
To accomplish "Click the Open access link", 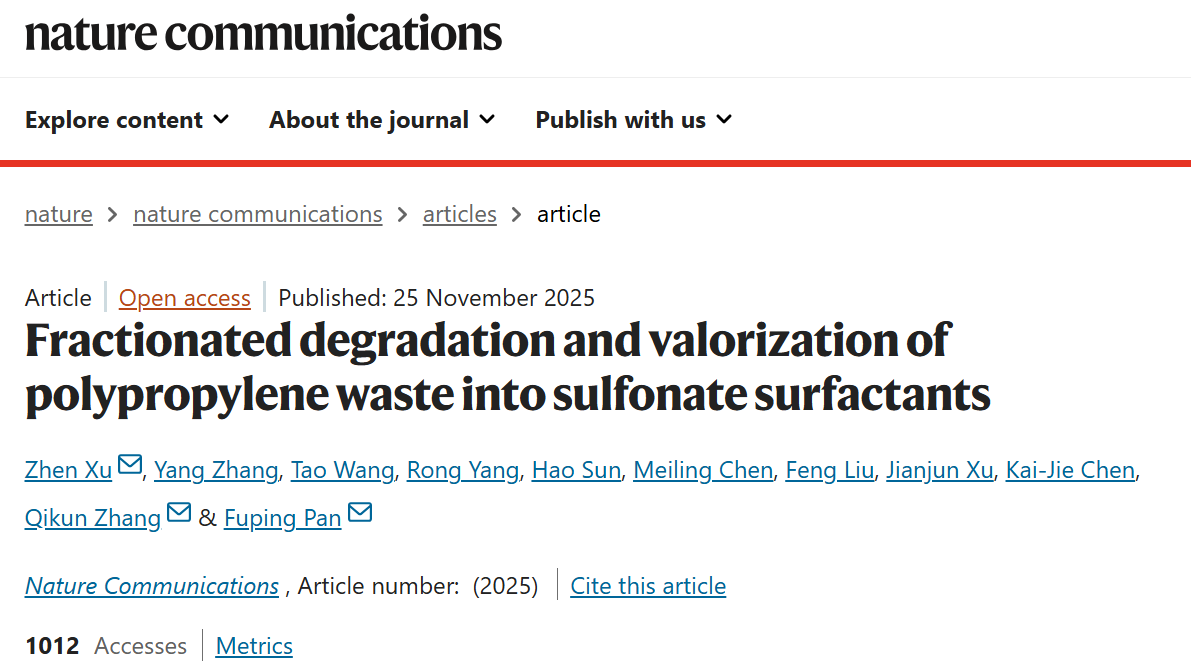I will (x=185, y=298).
